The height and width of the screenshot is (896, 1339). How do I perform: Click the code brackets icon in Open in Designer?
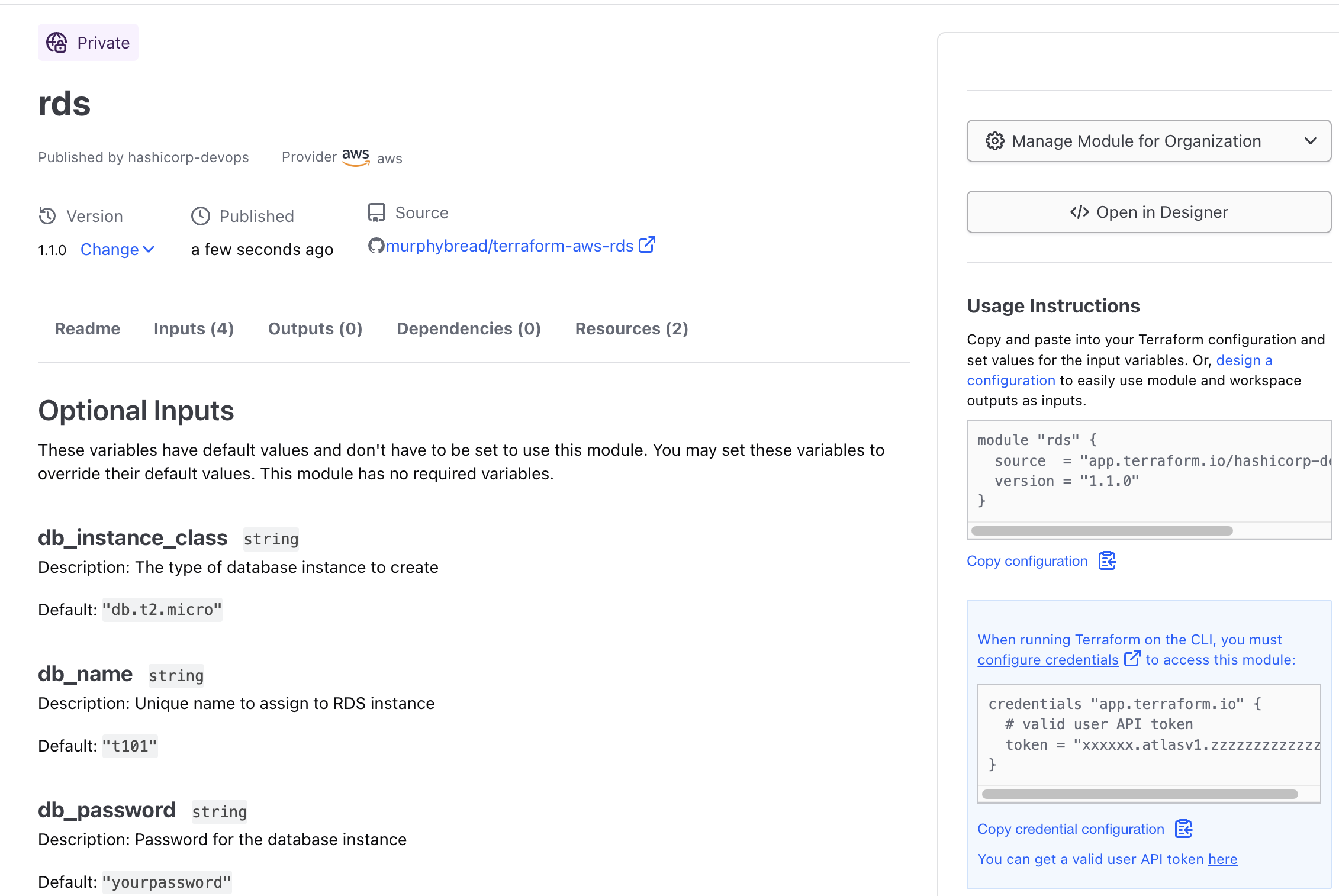click(x=1079, y=212)
